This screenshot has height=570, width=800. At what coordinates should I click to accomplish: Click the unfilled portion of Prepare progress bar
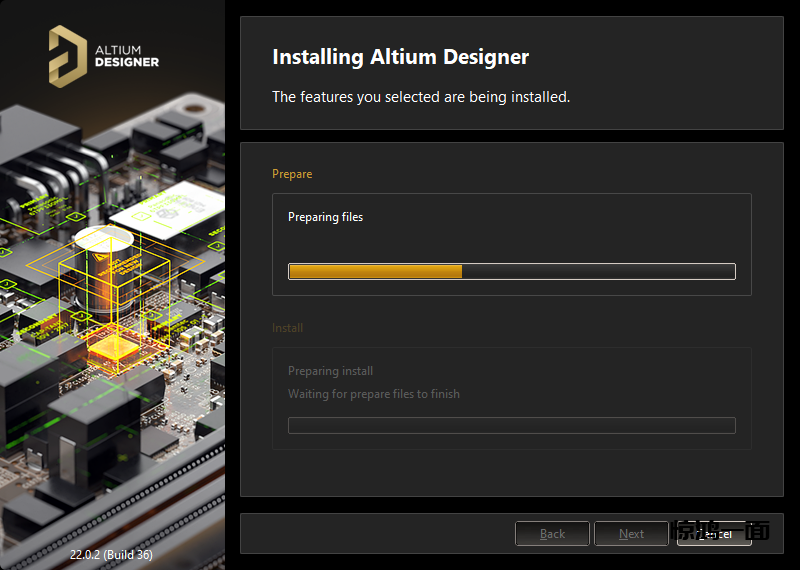(598, 271)
